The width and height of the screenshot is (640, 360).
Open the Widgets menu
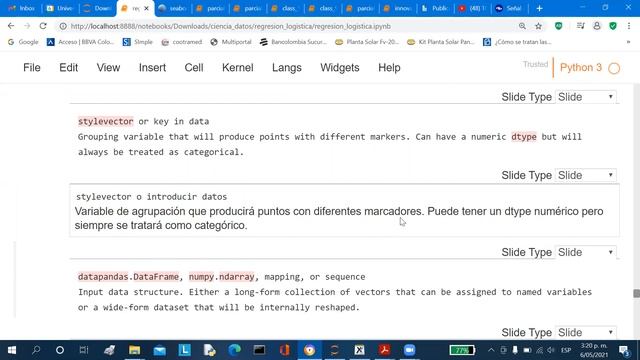point(340,68)
